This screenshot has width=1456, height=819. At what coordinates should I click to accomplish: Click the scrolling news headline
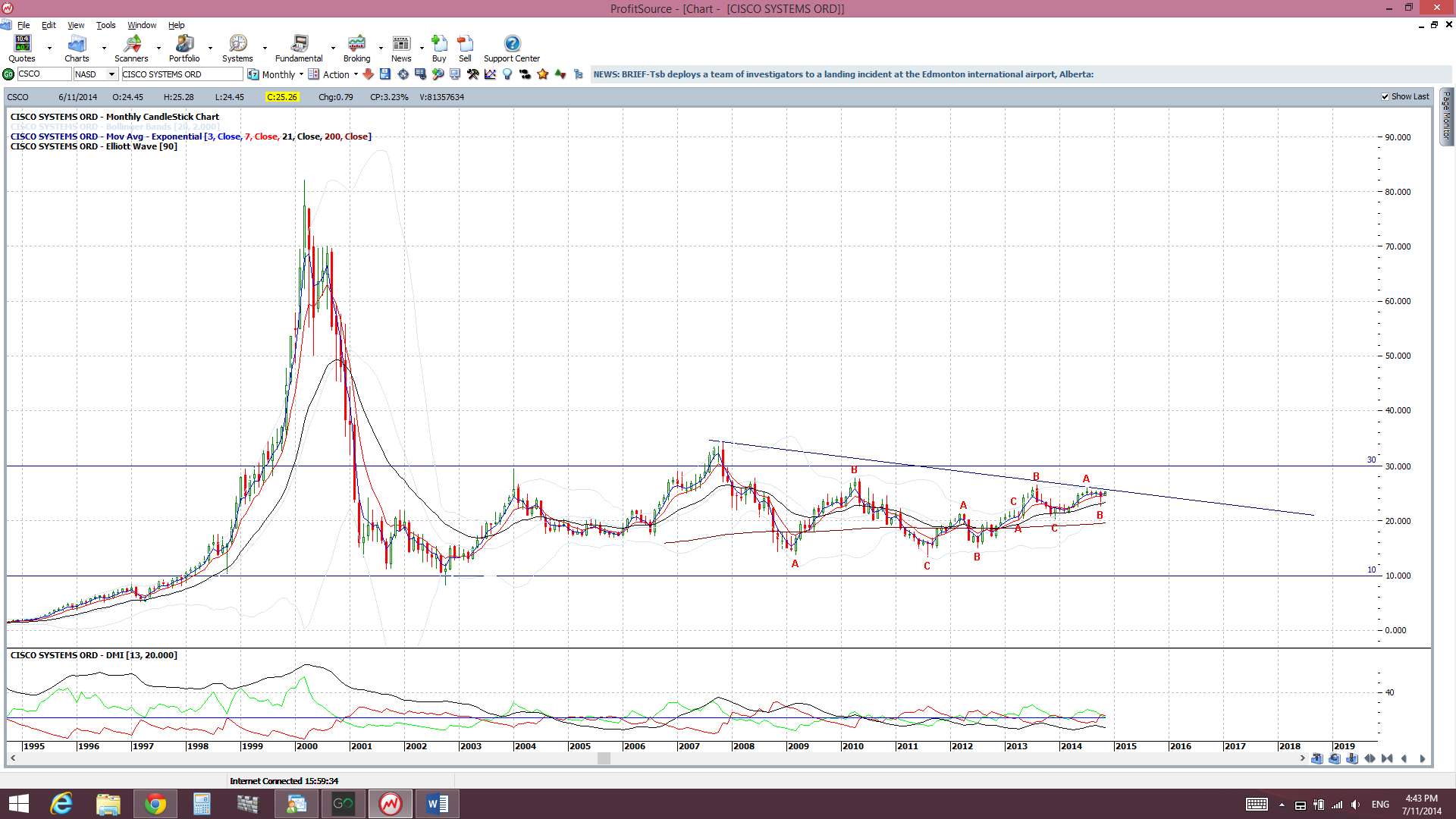(x=843, y=74)
